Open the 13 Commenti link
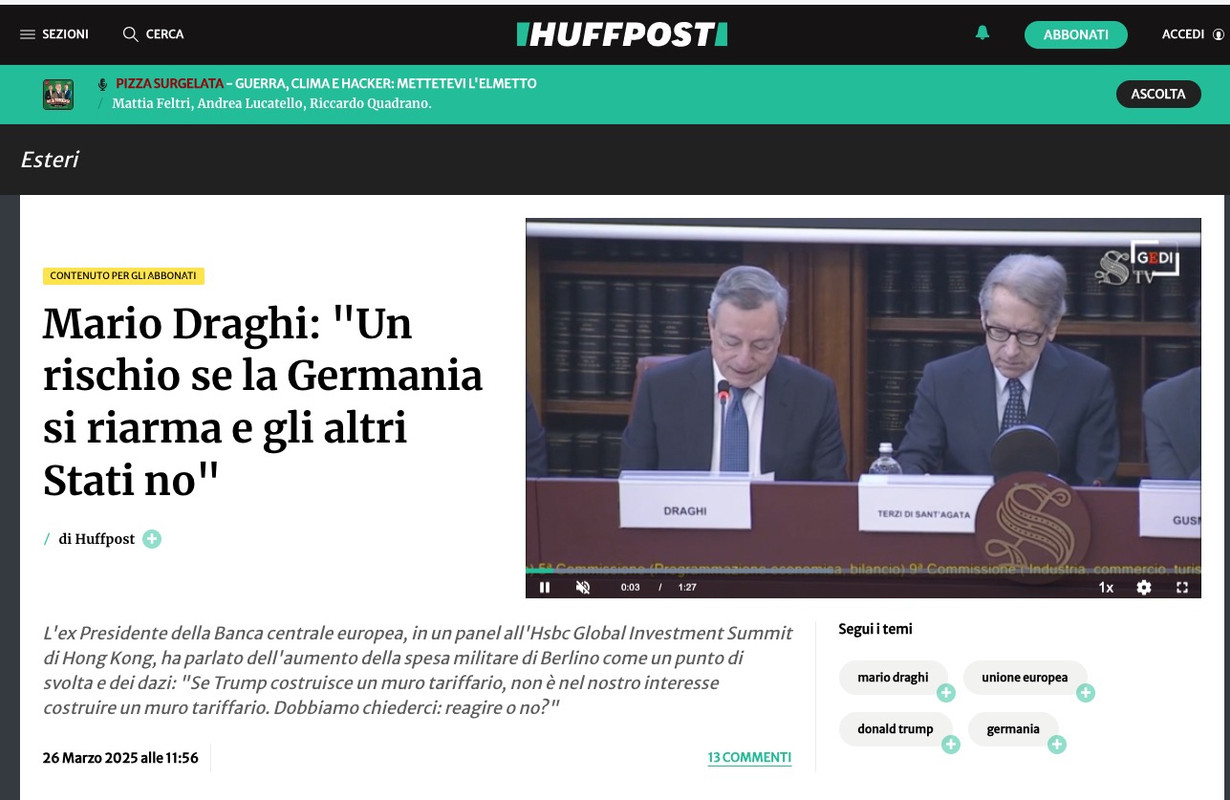 [x=749, y=758]
